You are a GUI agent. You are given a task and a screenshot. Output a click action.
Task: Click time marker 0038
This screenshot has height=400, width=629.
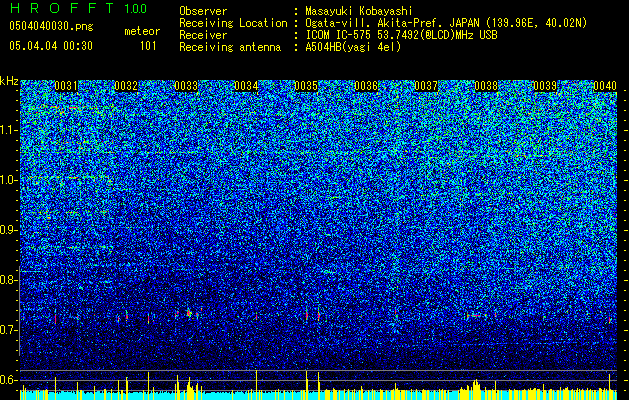point(486,86)
